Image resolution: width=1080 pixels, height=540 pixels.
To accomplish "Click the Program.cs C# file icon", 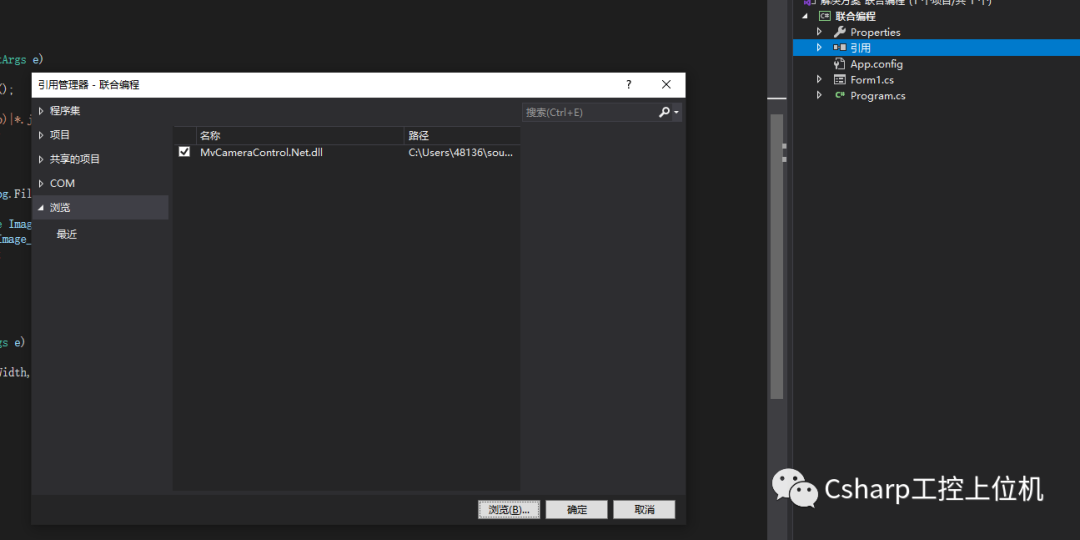I will [x=840, y=96].
